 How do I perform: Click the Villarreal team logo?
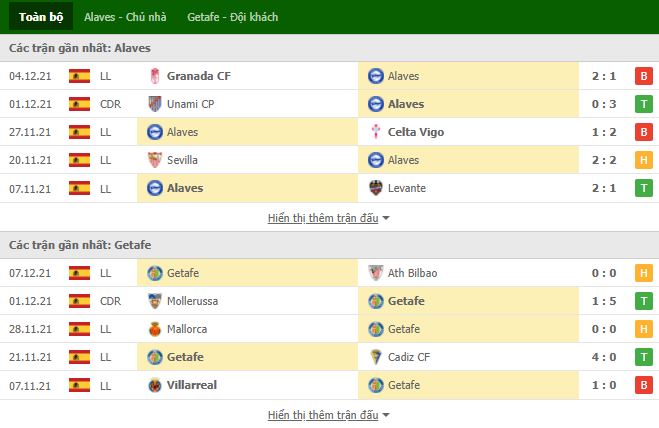[155, 385]
